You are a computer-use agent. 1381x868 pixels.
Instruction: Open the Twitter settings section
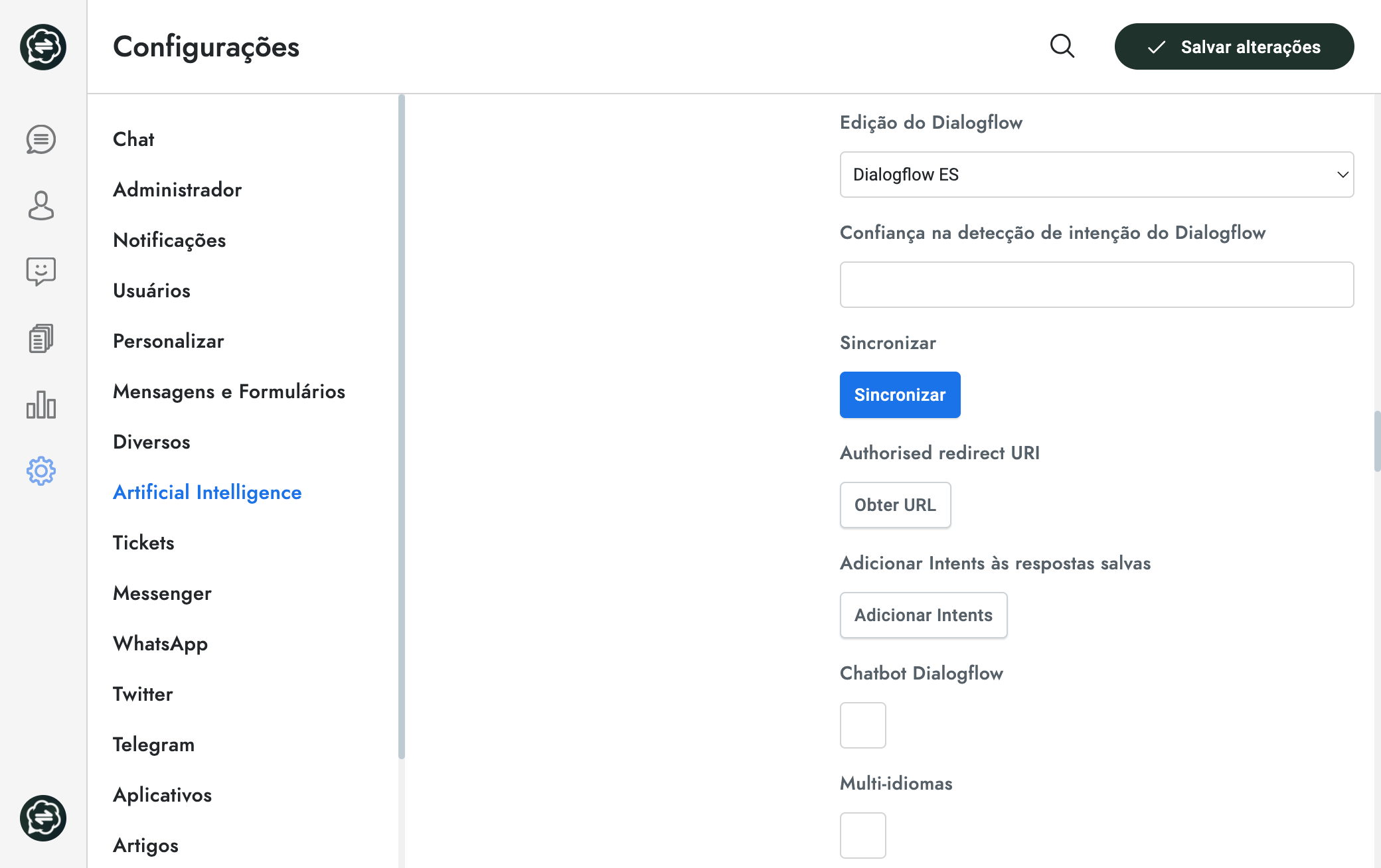coord(143,694)
